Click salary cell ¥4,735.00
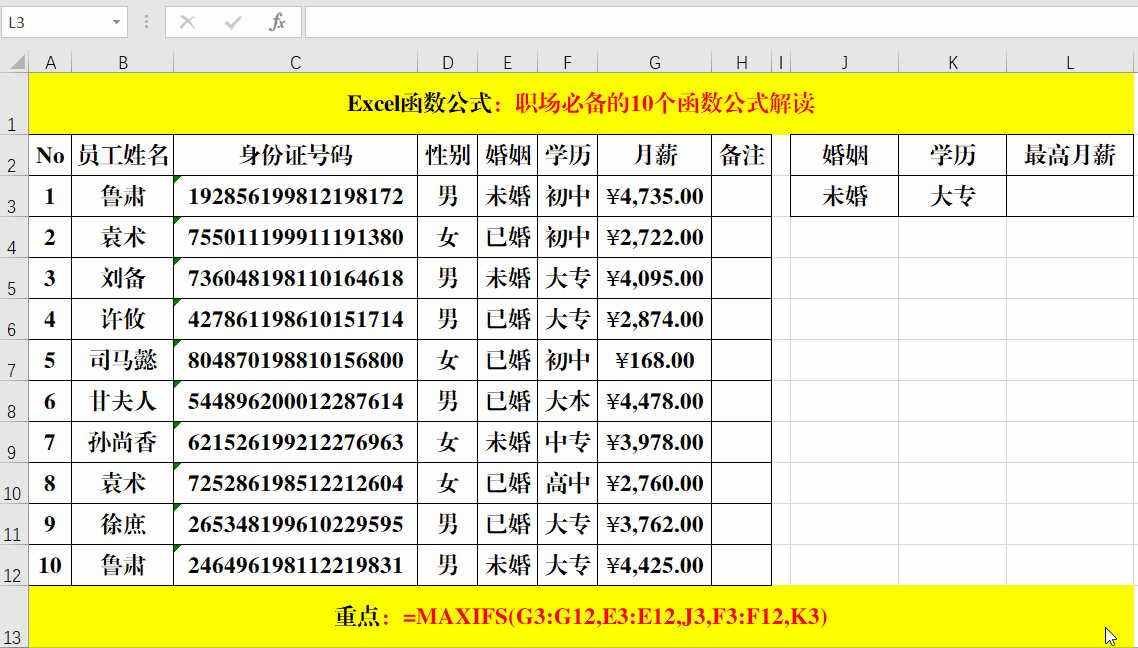The image size is (1138, 648). [655, 196]
